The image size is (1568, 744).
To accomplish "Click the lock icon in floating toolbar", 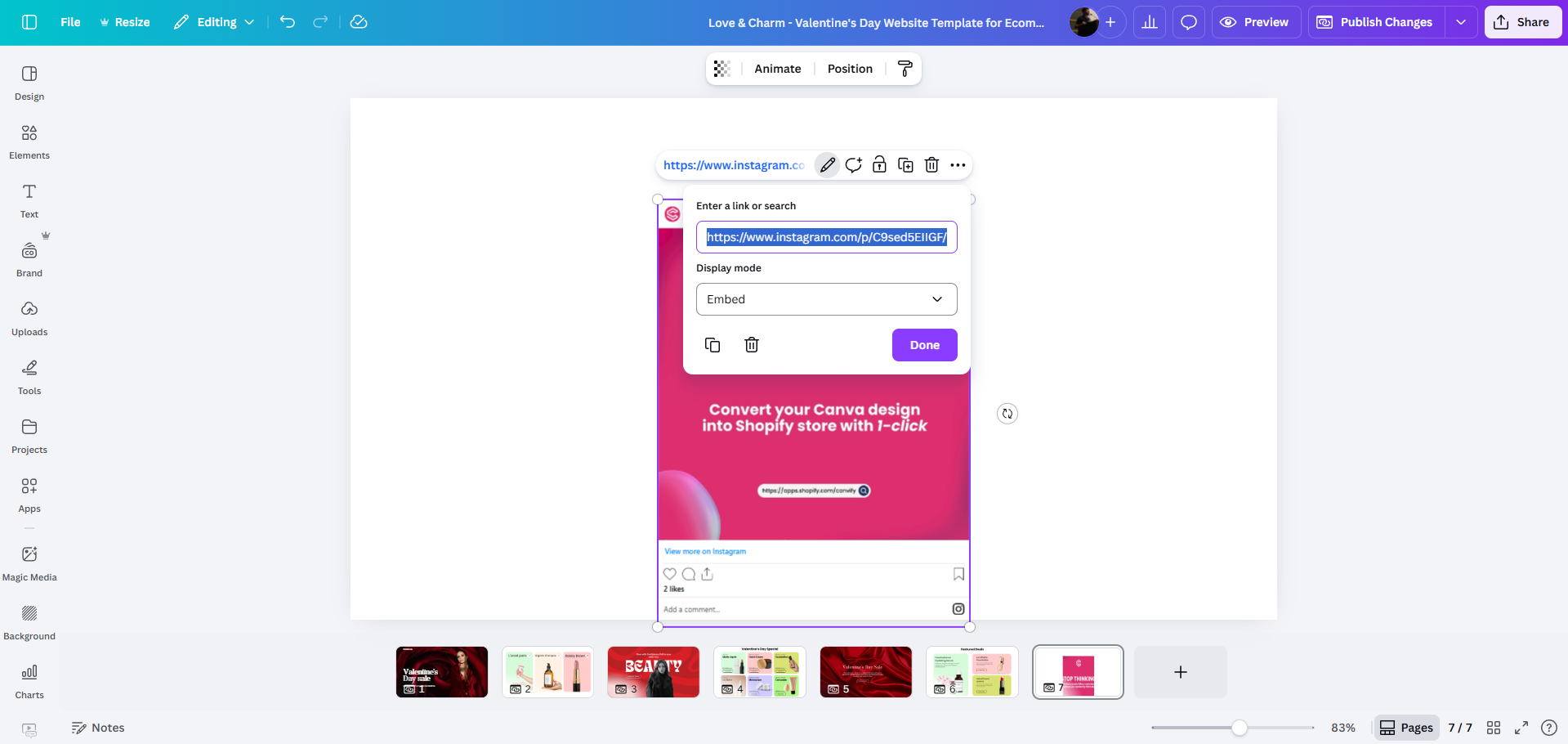I will pos(879,165).
